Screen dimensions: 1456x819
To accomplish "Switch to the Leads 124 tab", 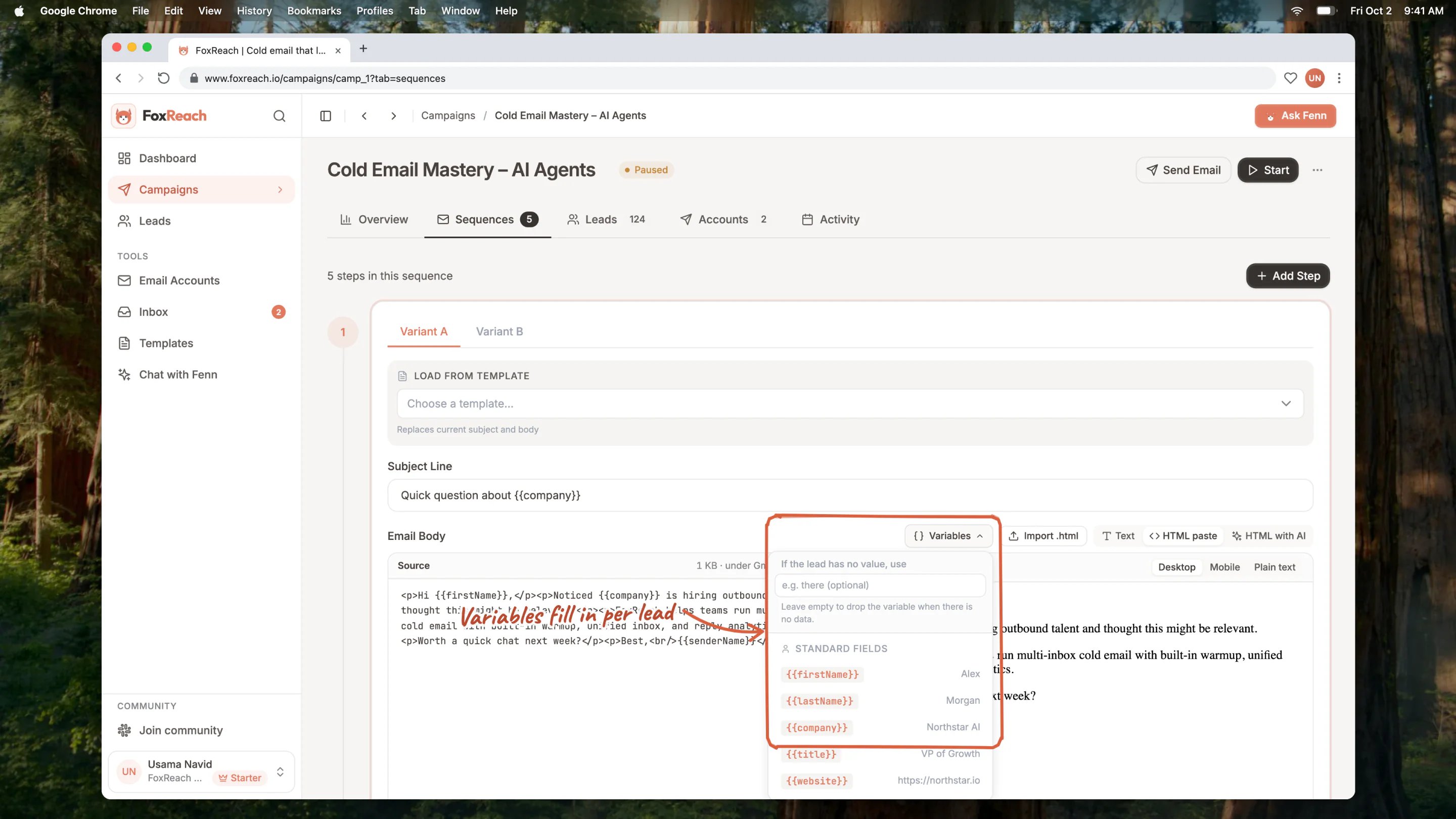I will coord(606,219).
